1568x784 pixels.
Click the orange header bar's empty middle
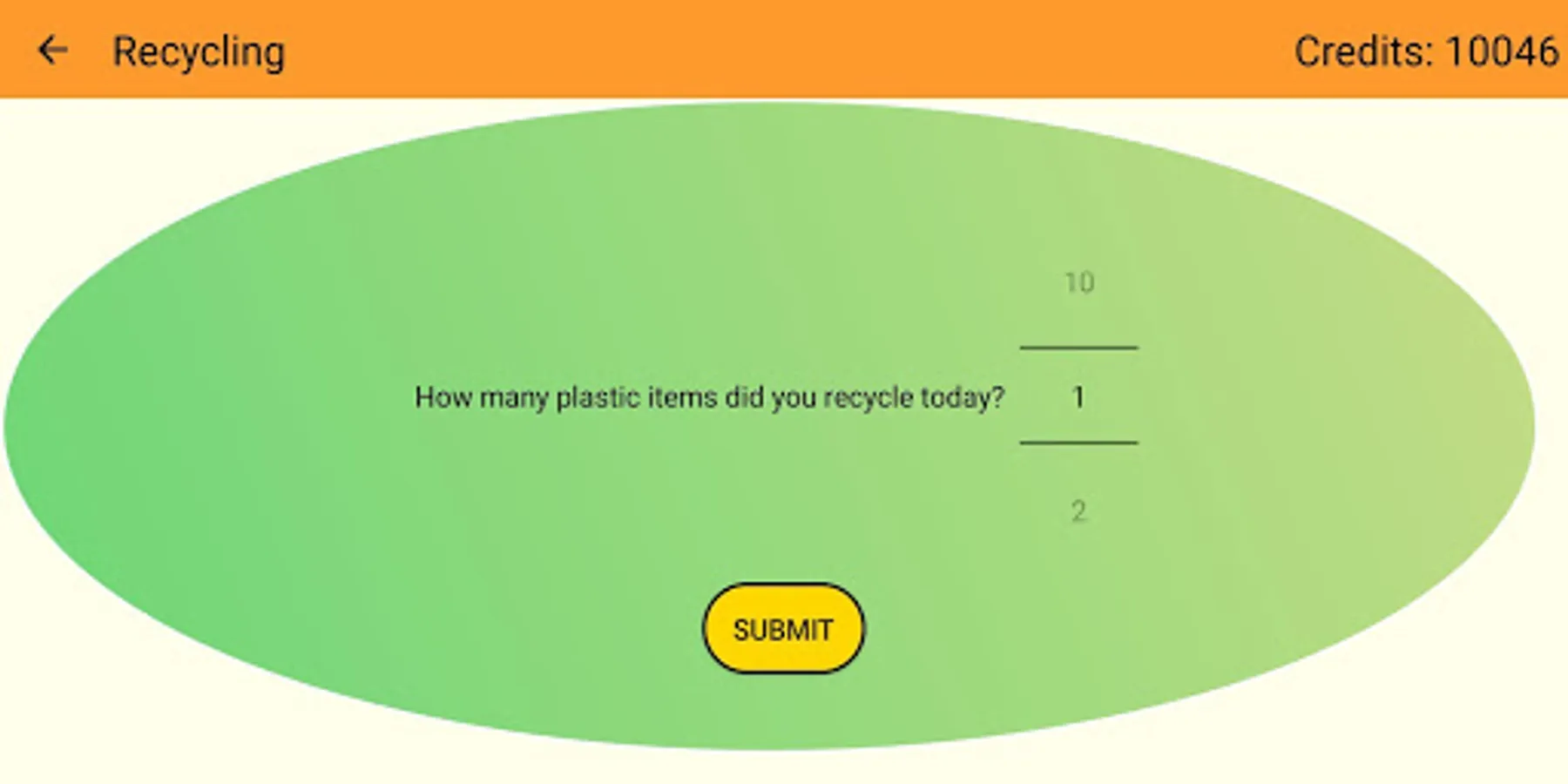point(784,49)
